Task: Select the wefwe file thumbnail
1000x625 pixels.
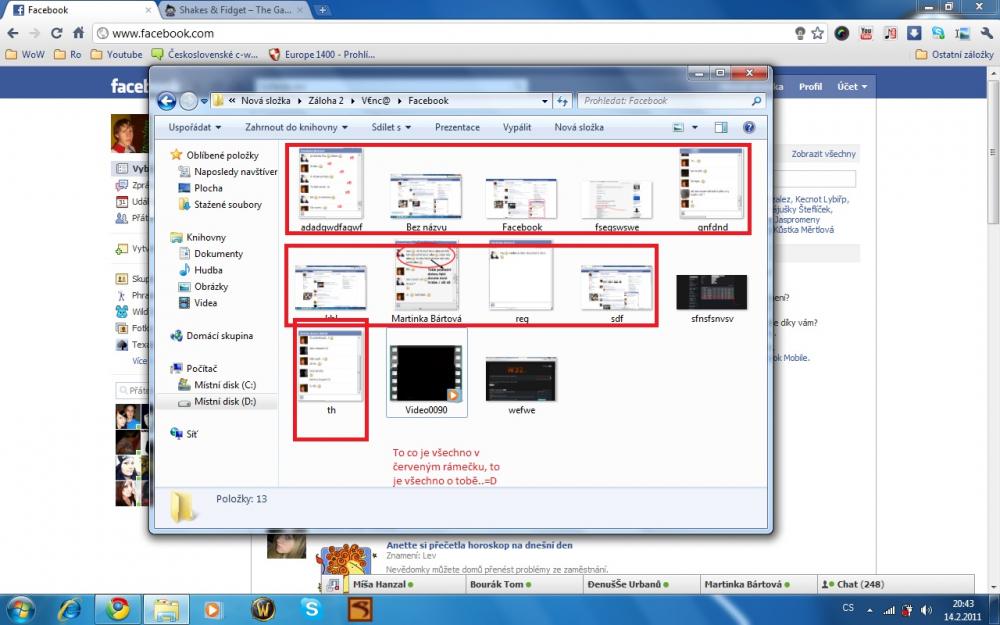Action: (x=521, y=380)
